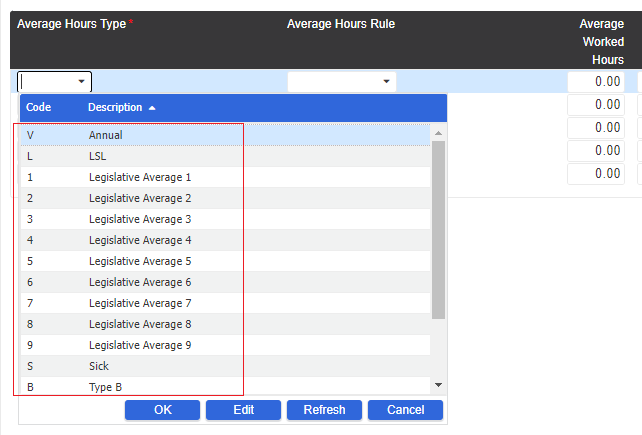Click the Average Worked Hours column header
The width and height of the screenshot is (642, 435).
(602, 41)
